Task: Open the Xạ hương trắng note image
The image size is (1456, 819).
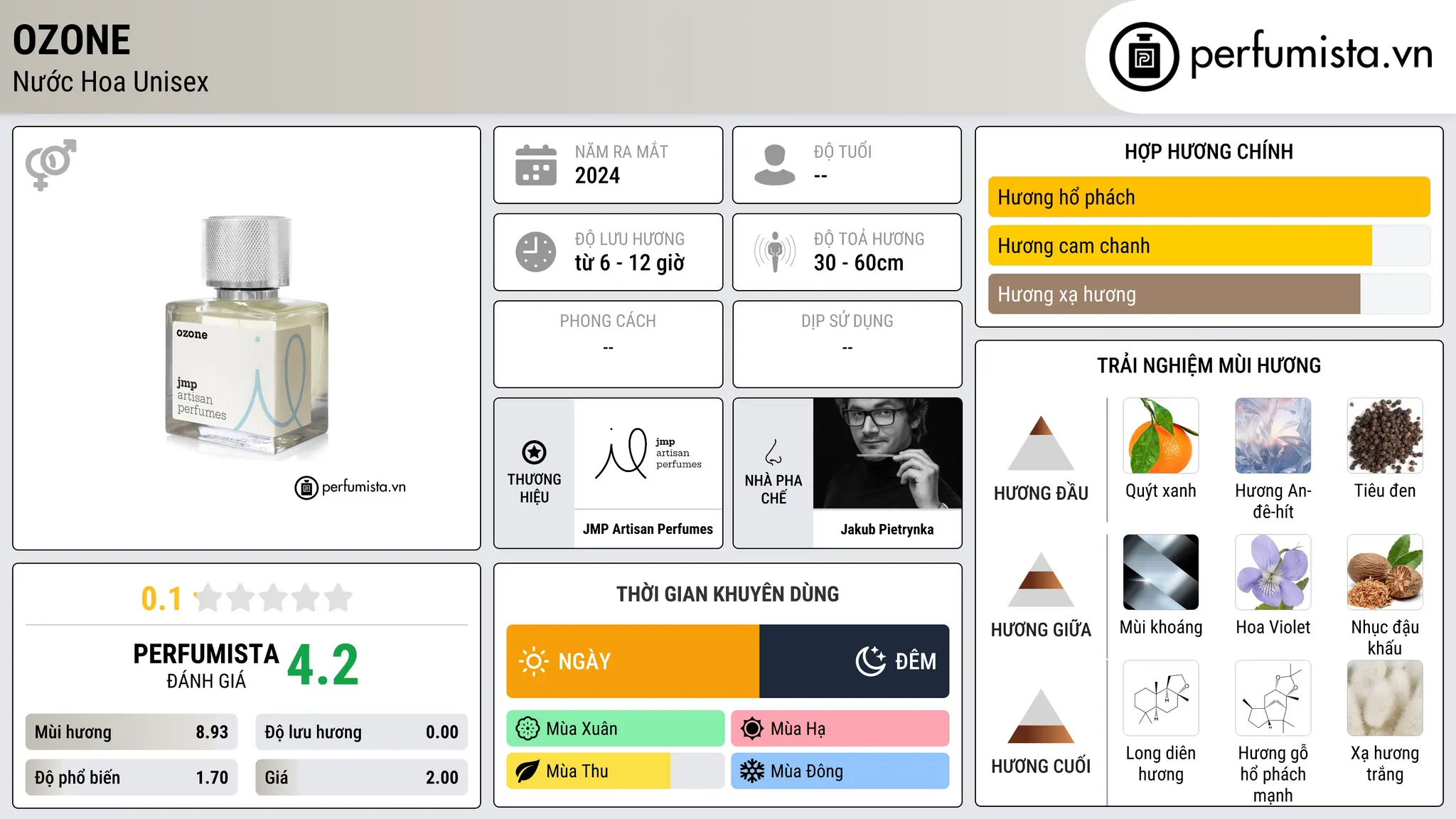Action: click(x=1385, y=698)
